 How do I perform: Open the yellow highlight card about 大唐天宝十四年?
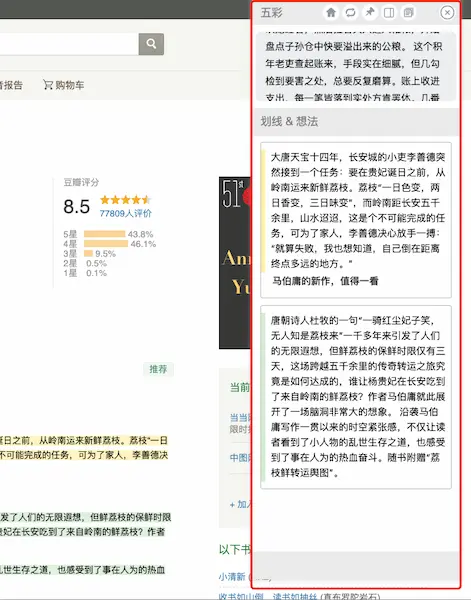tap(356, 220)
